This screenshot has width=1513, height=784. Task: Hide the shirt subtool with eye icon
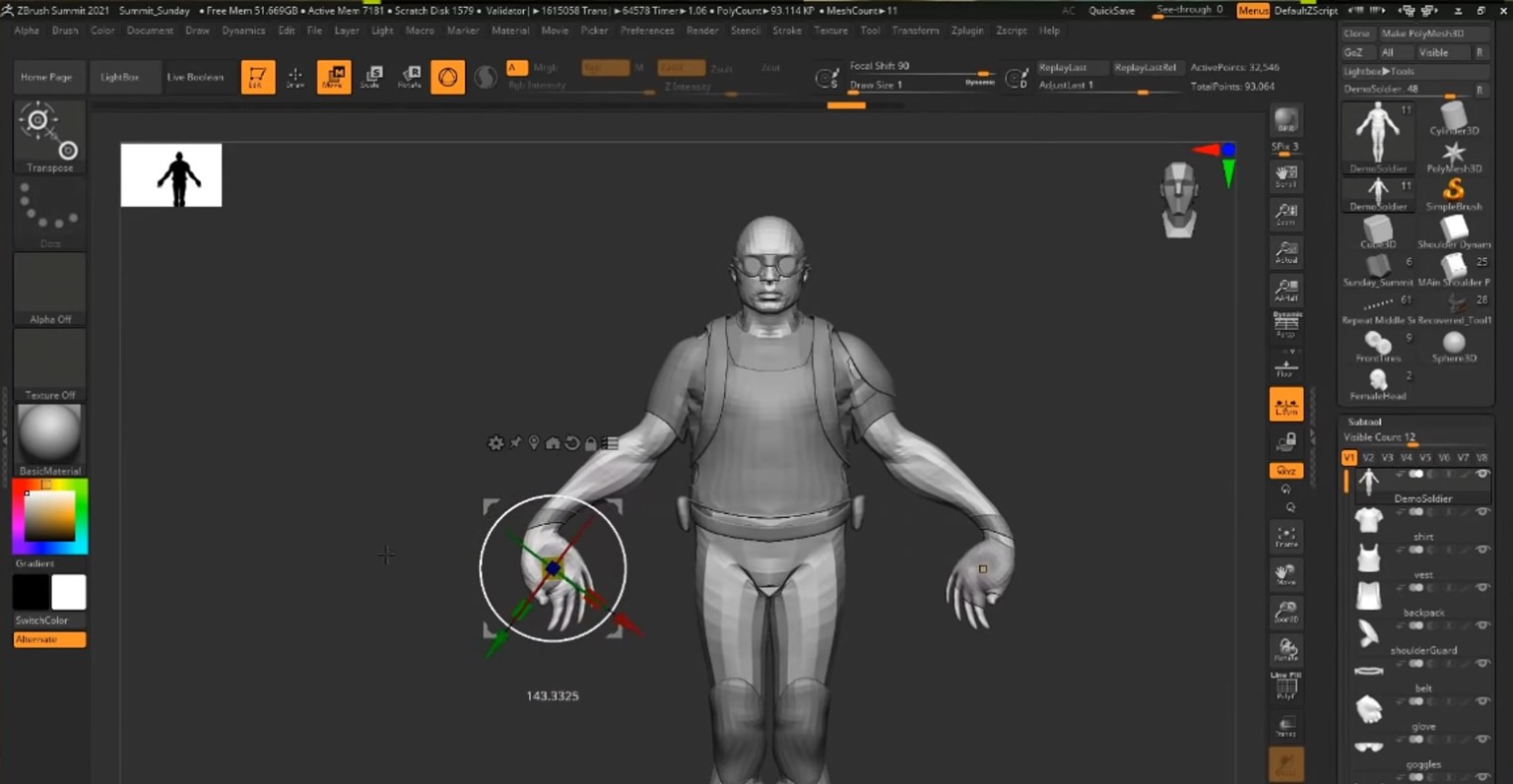[1482, 512]
